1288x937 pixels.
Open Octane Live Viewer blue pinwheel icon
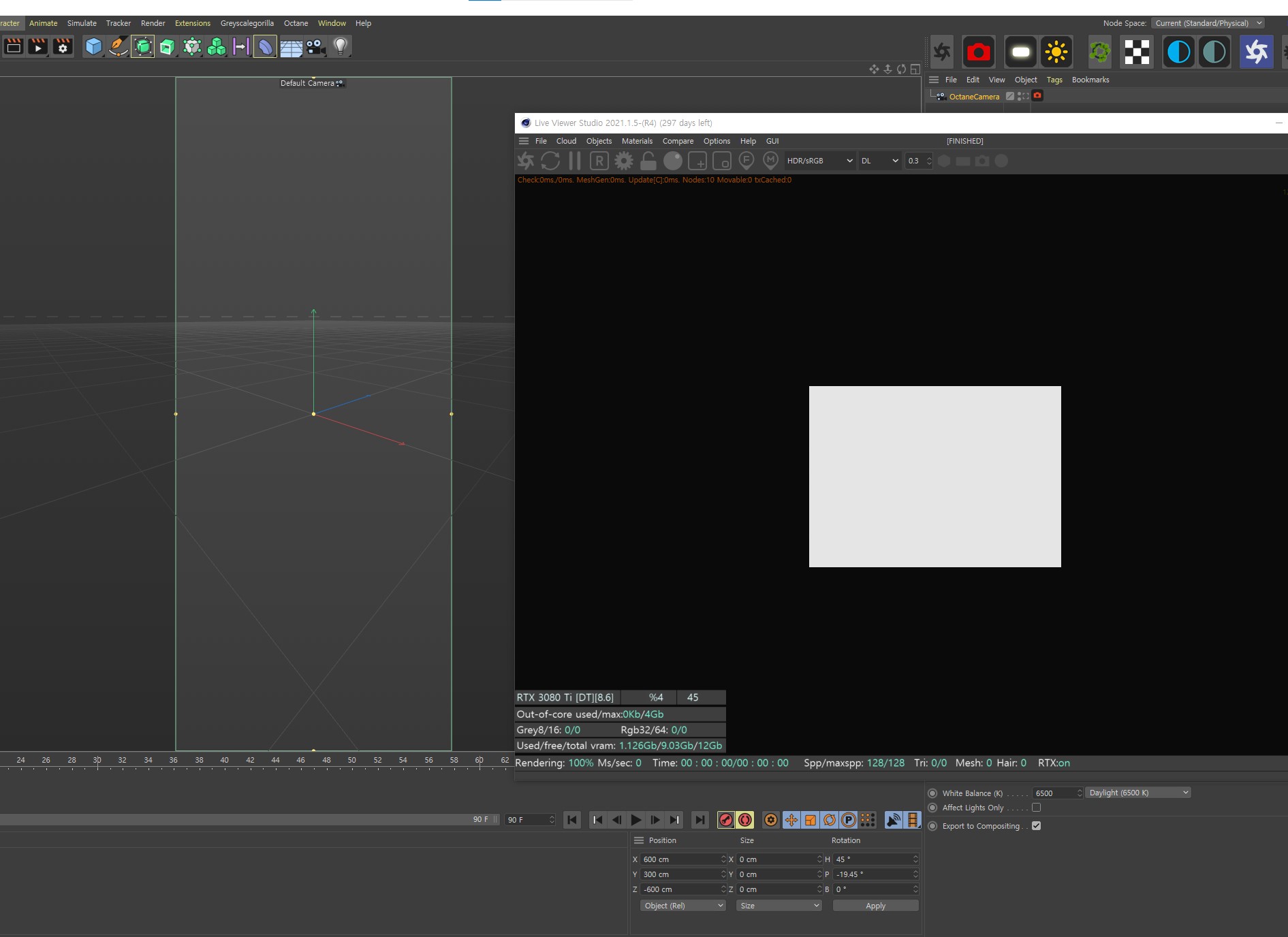pyautogui.click(x=1256, y=52)
